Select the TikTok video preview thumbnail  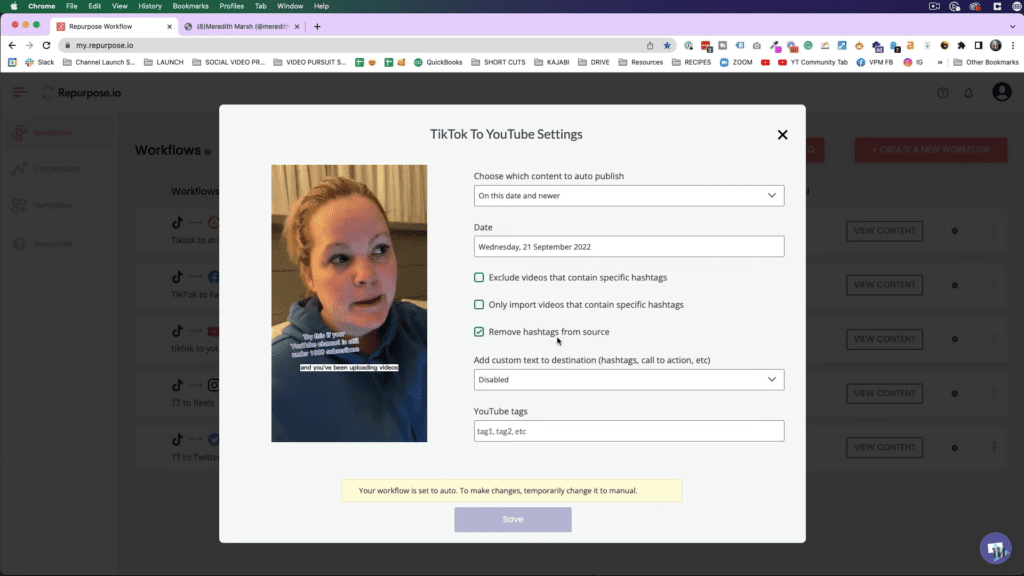click(349, 303)
